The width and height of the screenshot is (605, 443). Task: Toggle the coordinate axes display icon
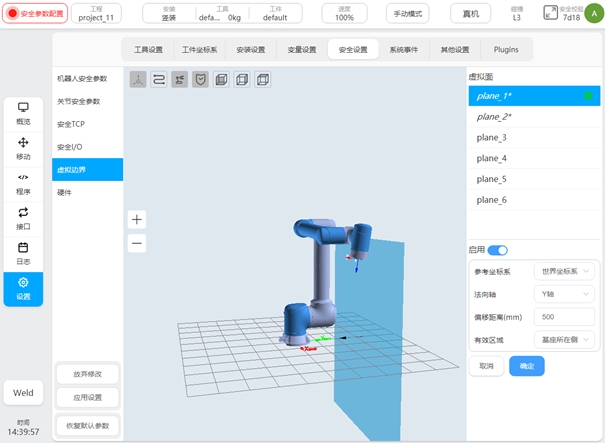[x=137, y=79]
